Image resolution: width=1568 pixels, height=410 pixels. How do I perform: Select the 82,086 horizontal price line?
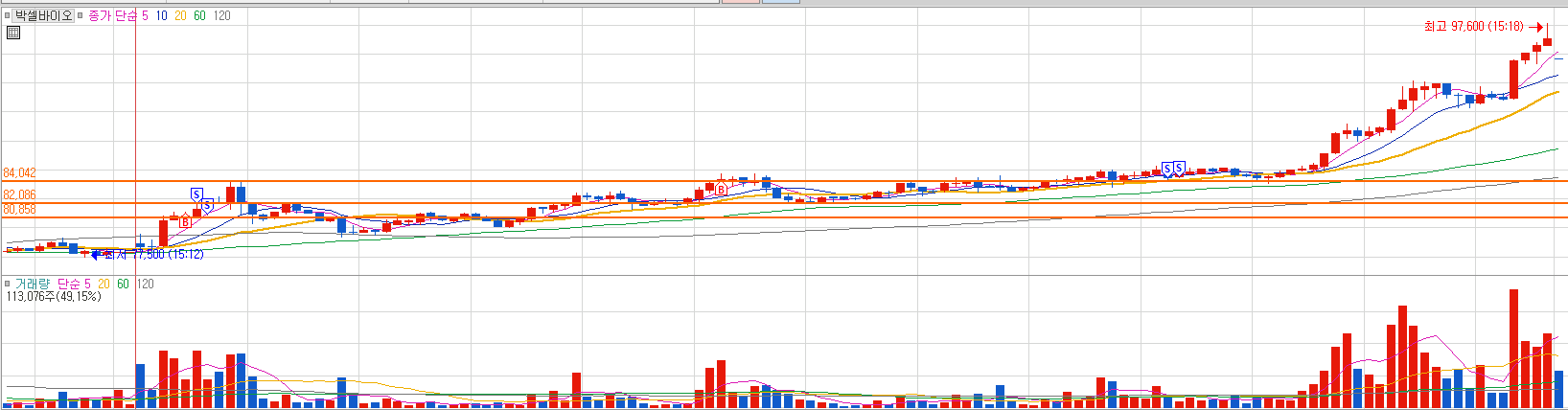[784, 203]
